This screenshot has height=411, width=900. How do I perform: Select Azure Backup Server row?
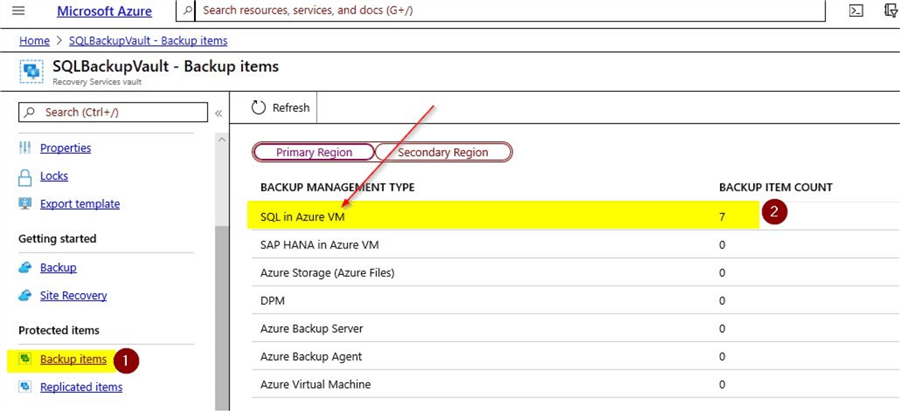[575, 329]
